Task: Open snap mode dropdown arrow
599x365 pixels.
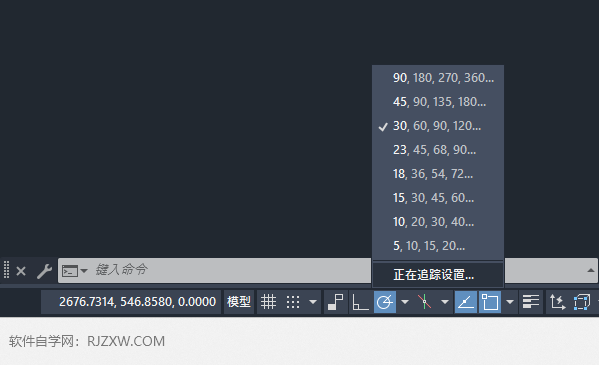Action: (x=313, y=302)
